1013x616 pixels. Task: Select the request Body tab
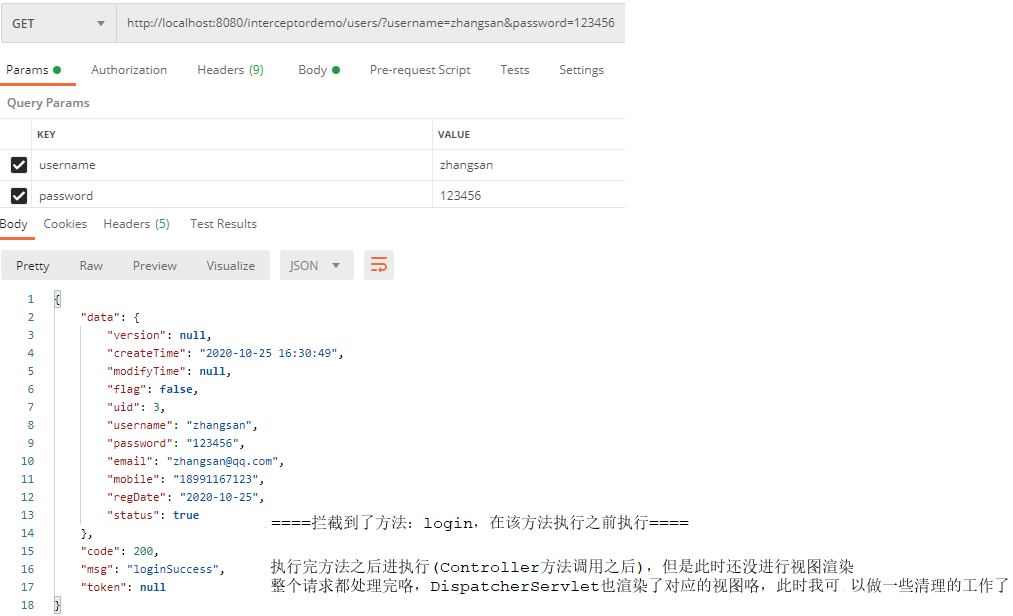[x=318, y=70]
